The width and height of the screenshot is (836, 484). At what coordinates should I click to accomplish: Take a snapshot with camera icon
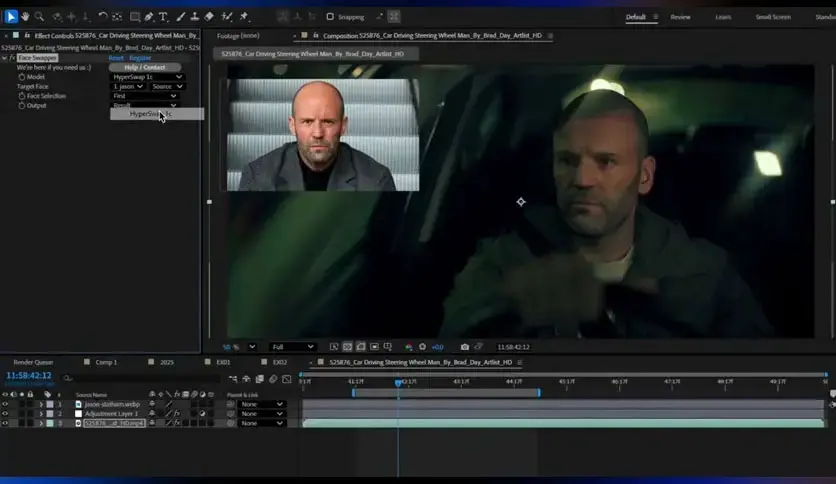[465, 347]
